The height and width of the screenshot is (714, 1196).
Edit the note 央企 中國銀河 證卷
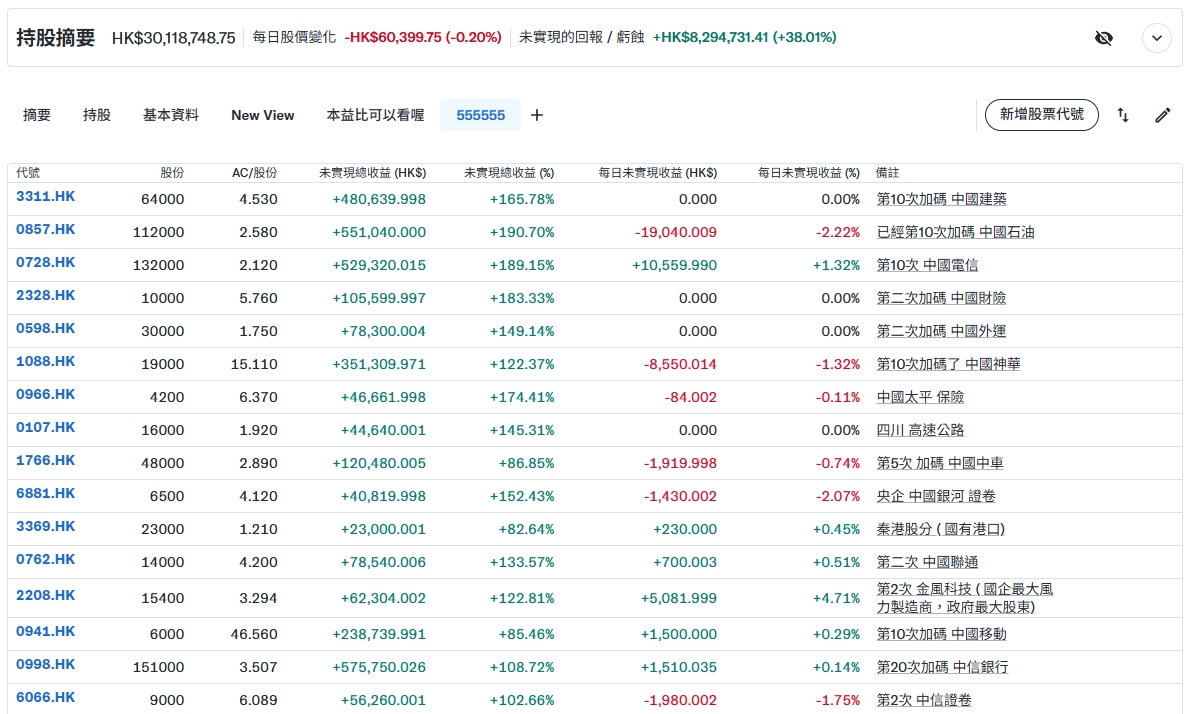(936, 496)
